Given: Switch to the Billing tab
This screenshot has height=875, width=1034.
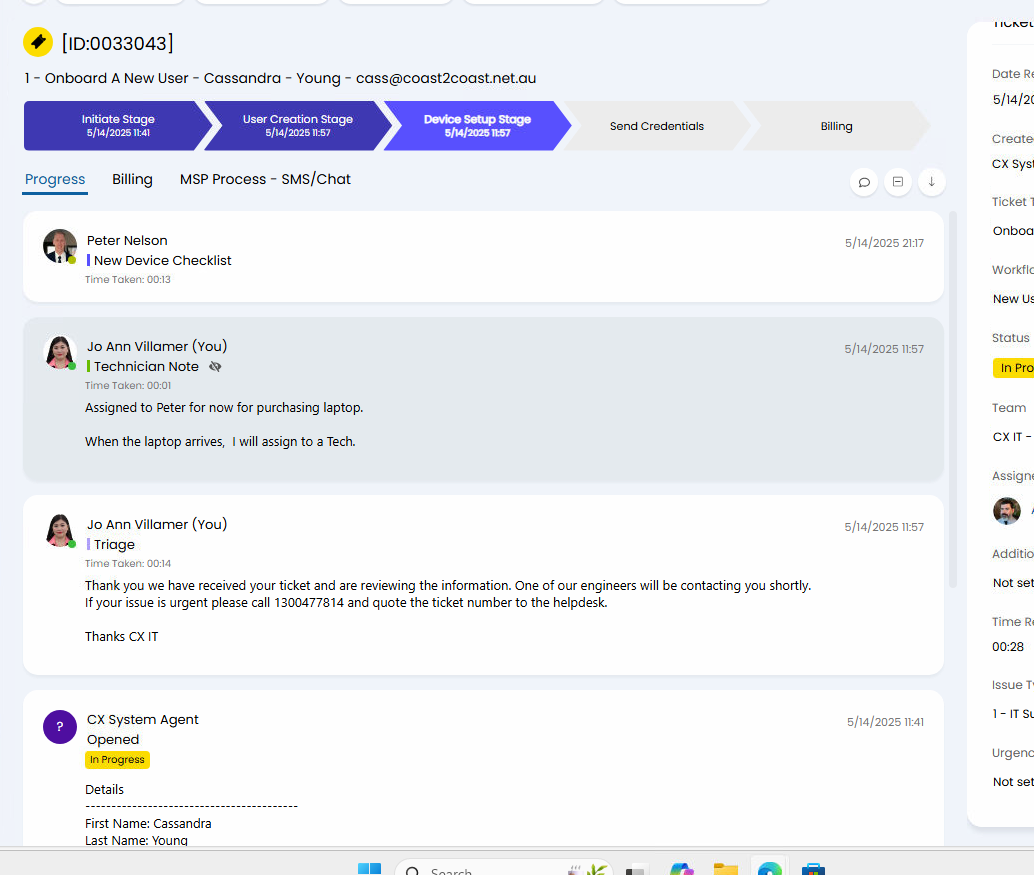Looking at the screenshot, I should pyautogui.click(x=132, y=179).
